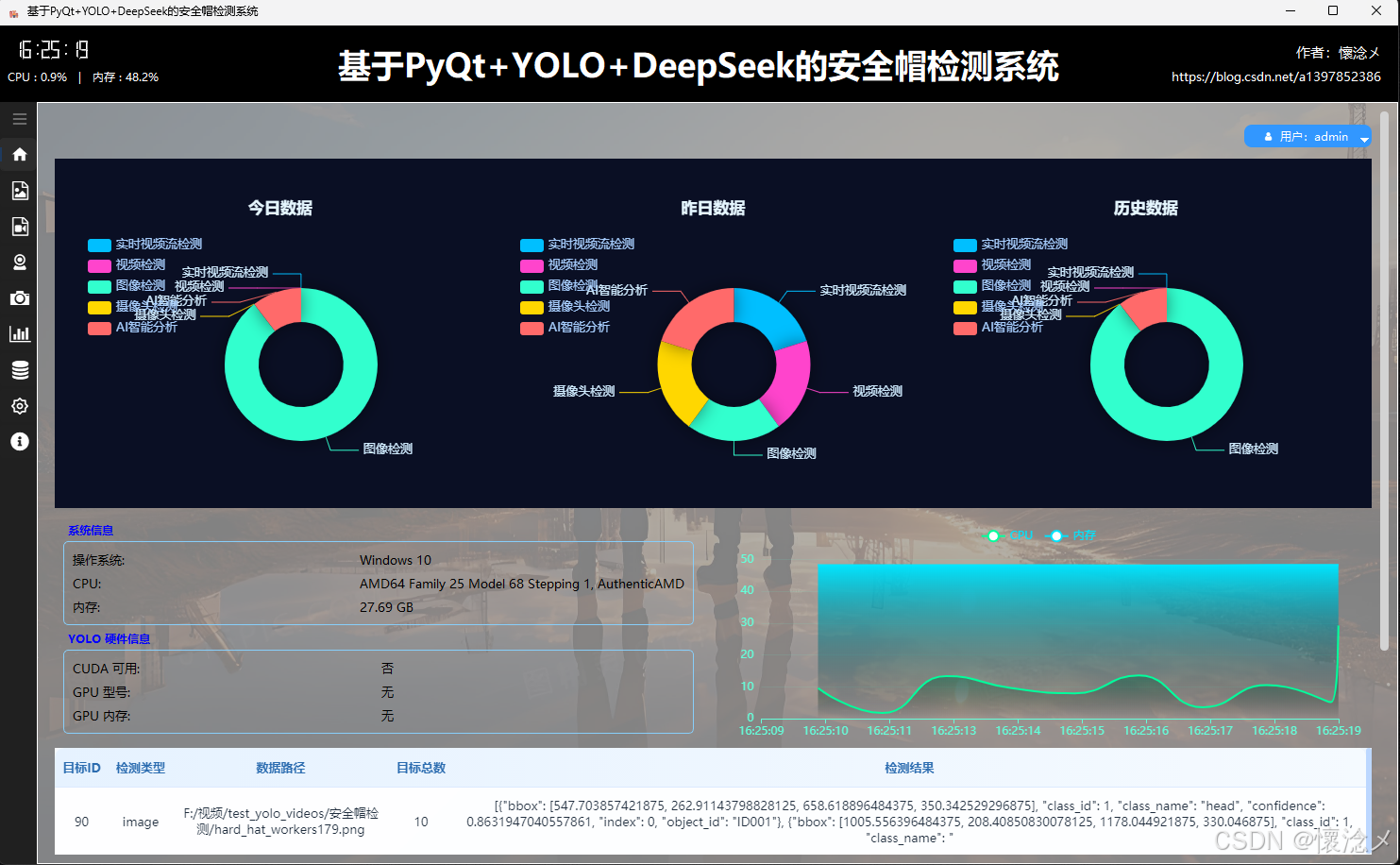Click the 'GPU 内存:' label

click(101, 716)
